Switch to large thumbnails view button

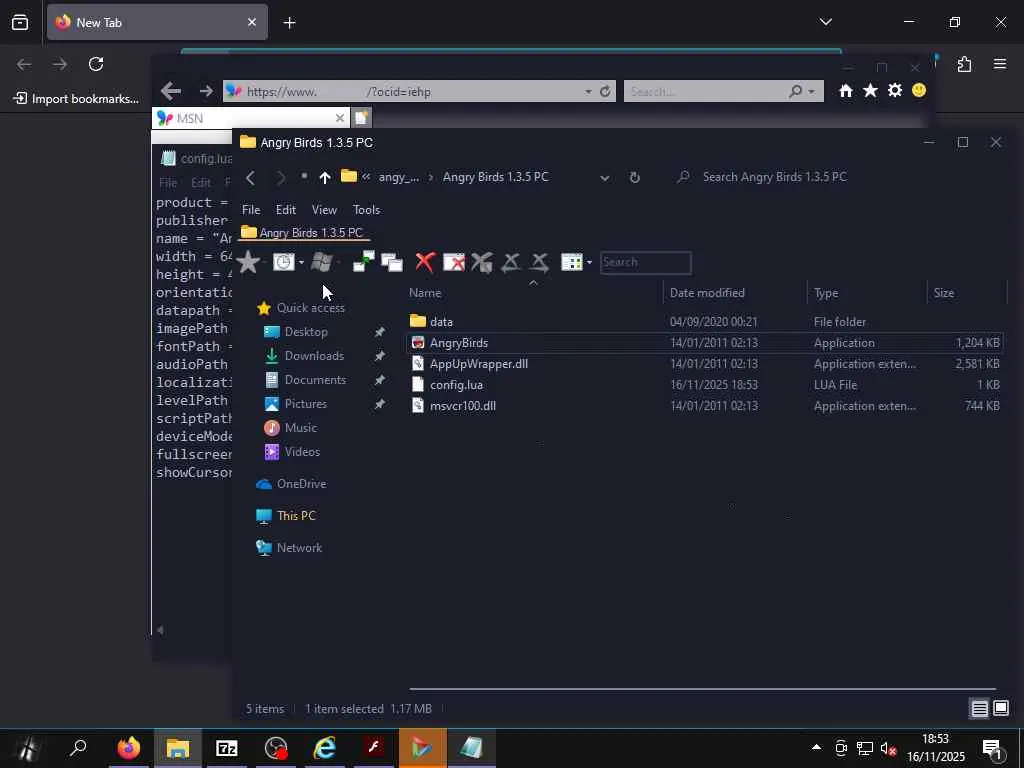click(1001, 708)
